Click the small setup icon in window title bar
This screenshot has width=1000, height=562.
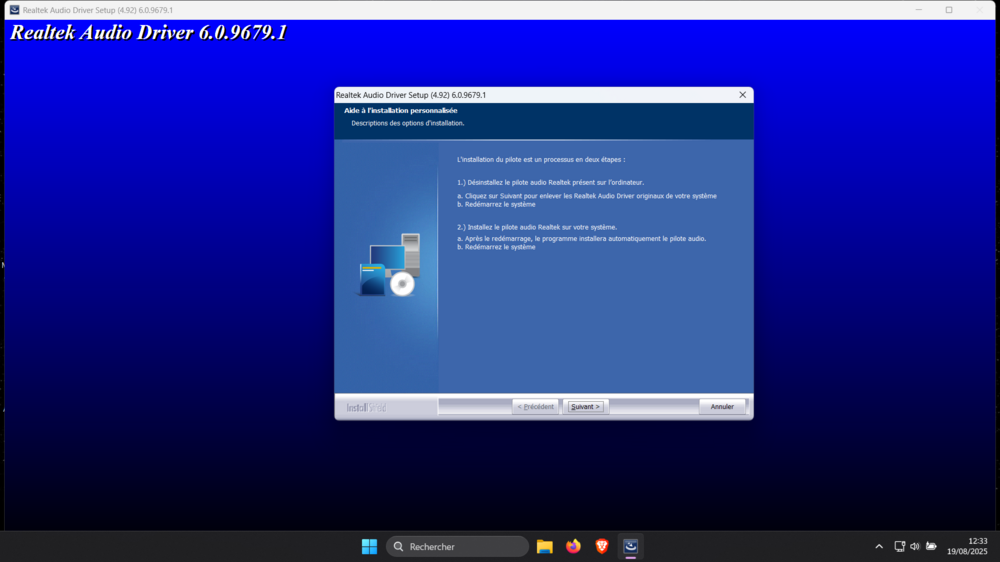[14, 10]
